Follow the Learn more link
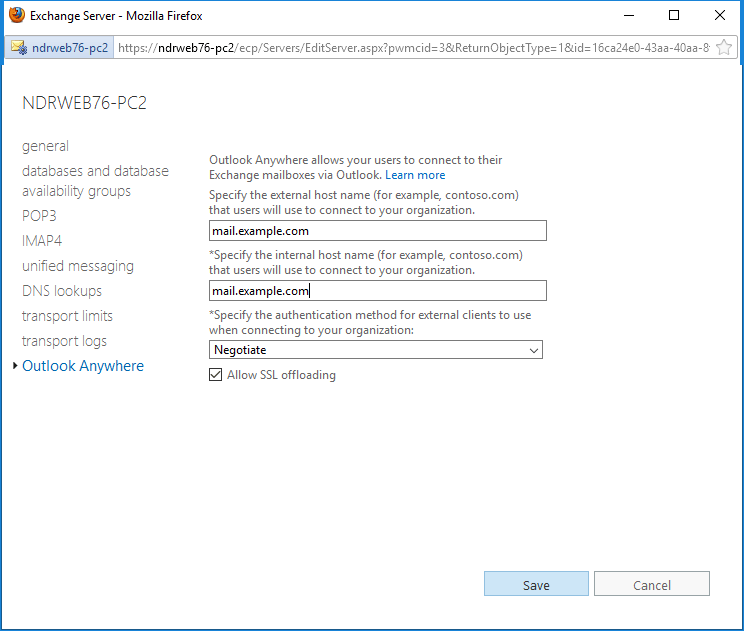 click(x=415, y=175)
